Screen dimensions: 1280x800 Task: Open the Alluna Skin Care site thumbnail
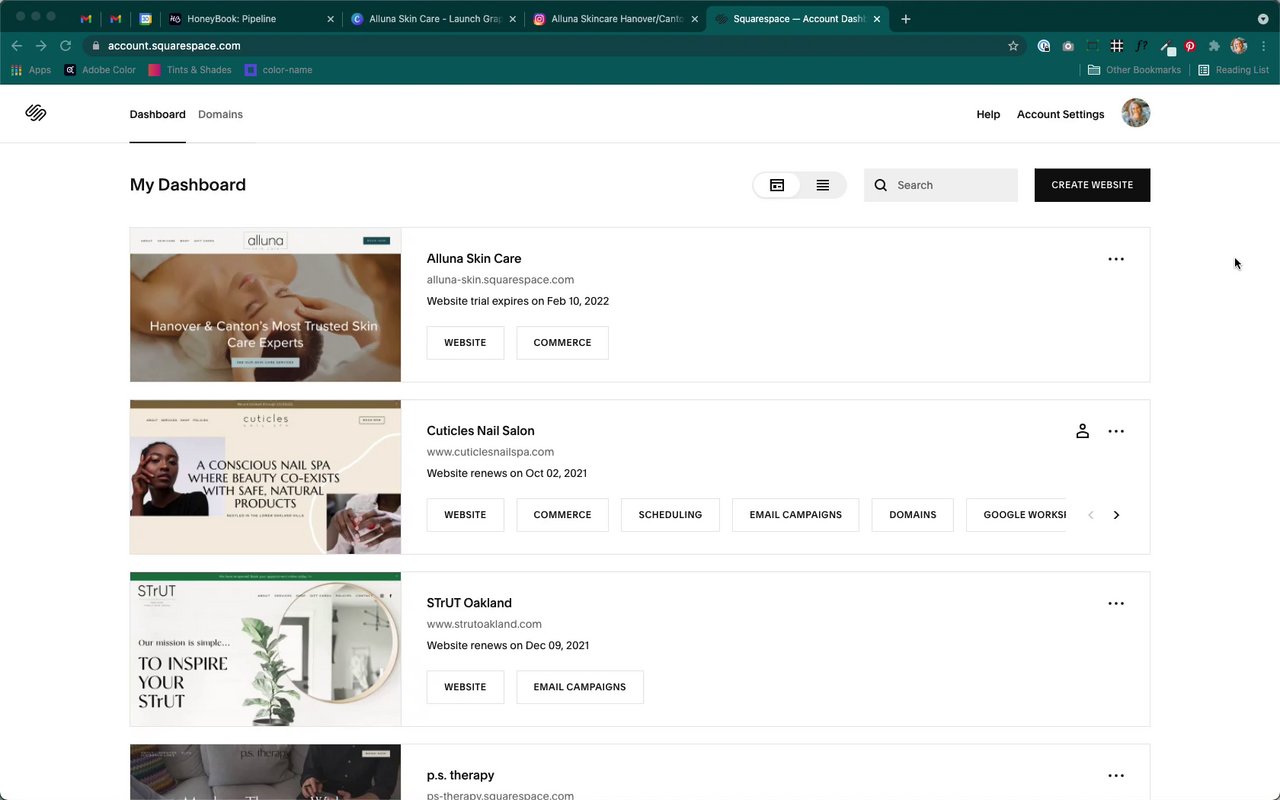pos(265,305)
